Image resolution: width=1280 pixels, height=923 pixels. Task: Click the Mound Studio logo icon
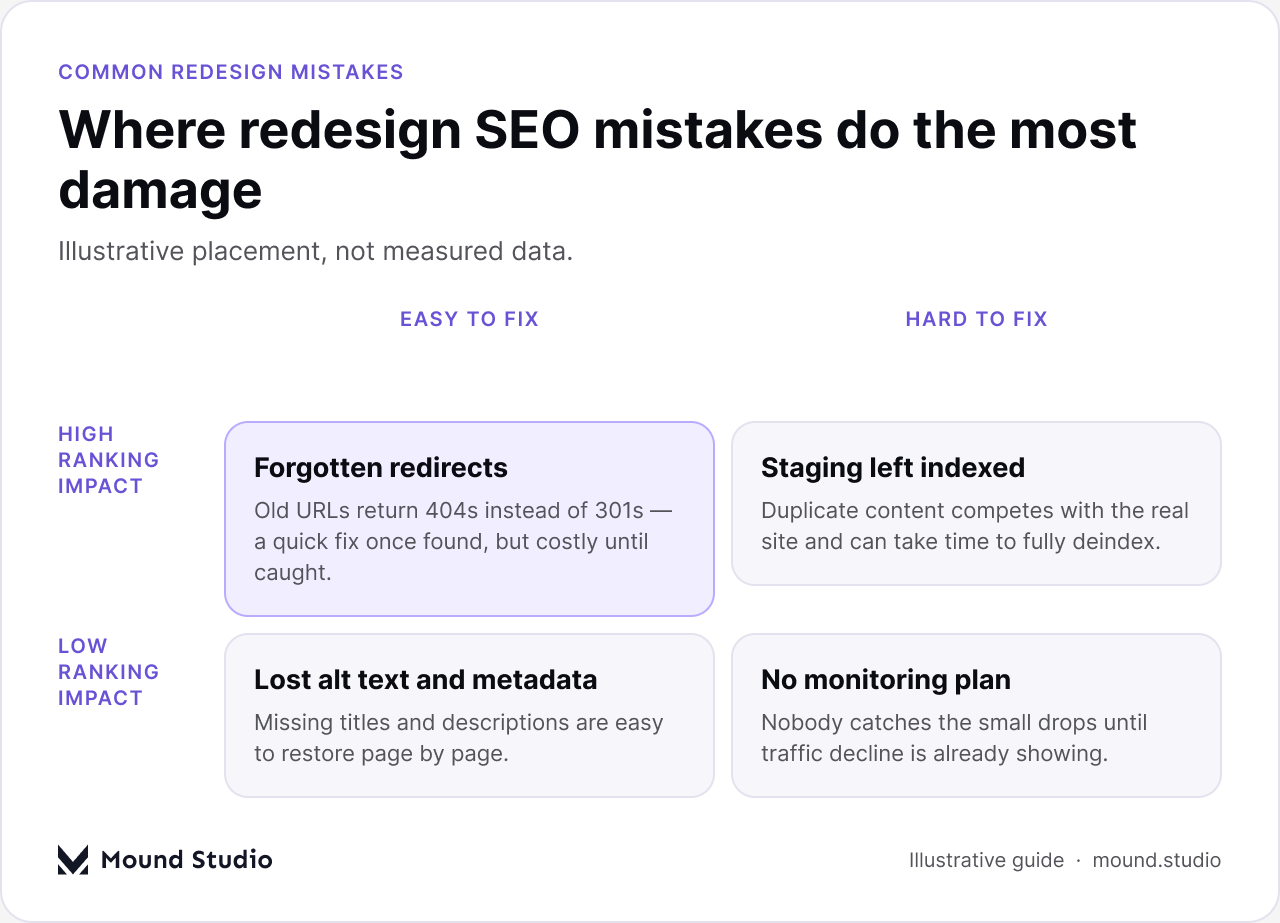tap(73, 860)
